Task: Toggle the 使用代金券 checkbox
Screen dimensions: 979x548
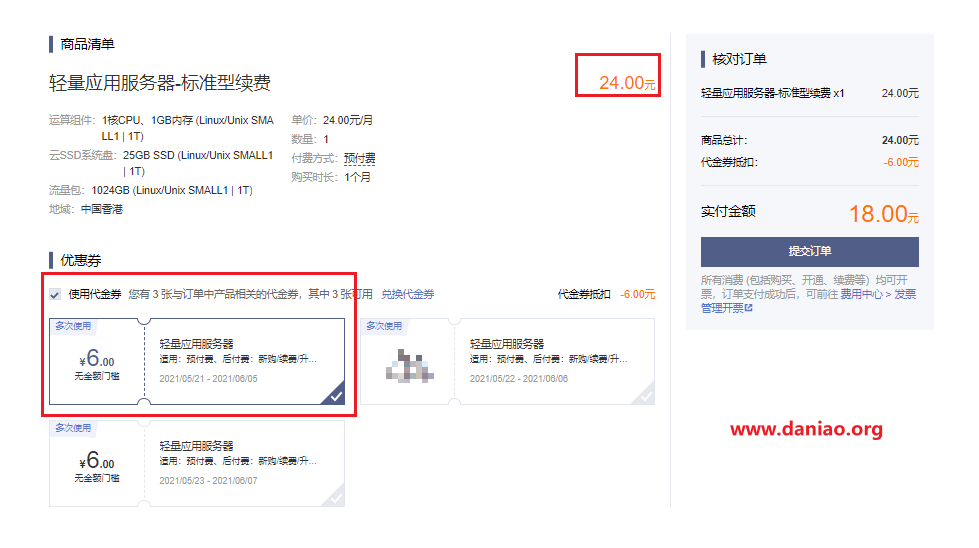Action: (x=55, y=294)
